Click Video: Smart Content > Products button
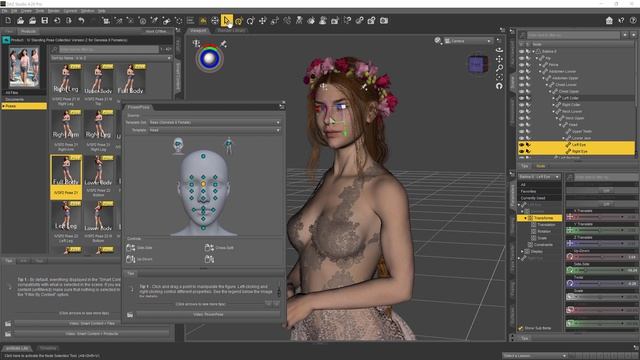This screenshot has height=360, width=640. 92,333
